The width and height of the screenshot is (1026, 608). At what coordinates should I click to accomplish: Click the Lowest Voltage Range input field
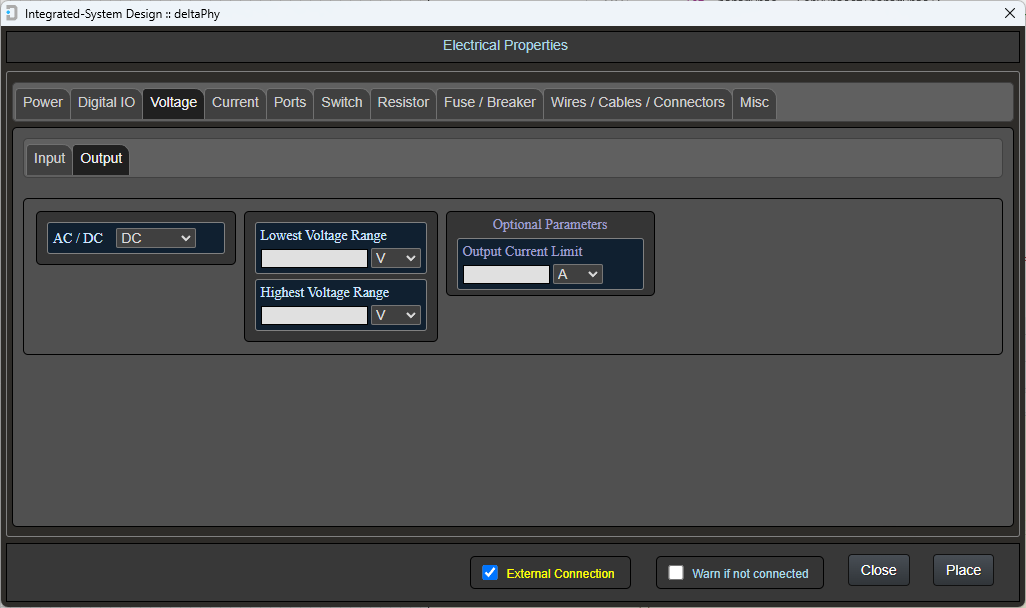point(314,258)
